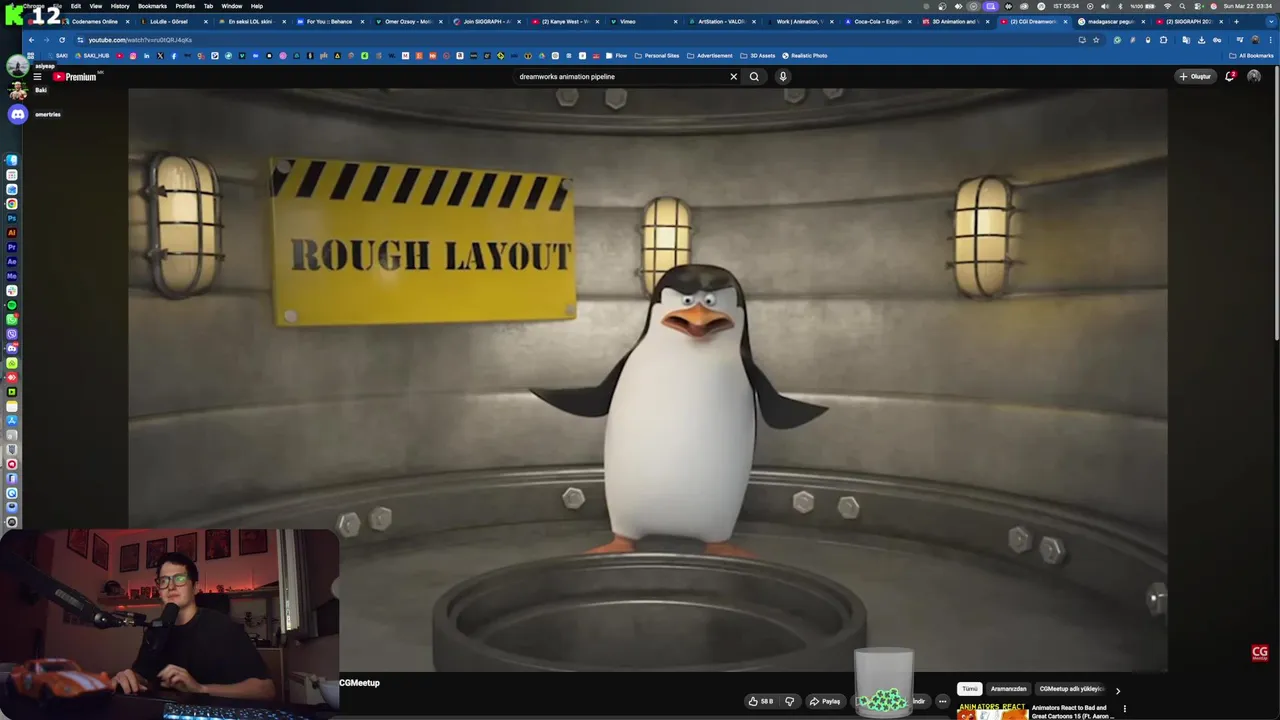Dislike the video with thumbs-down

pyautogui.click(x=789, y=701)
